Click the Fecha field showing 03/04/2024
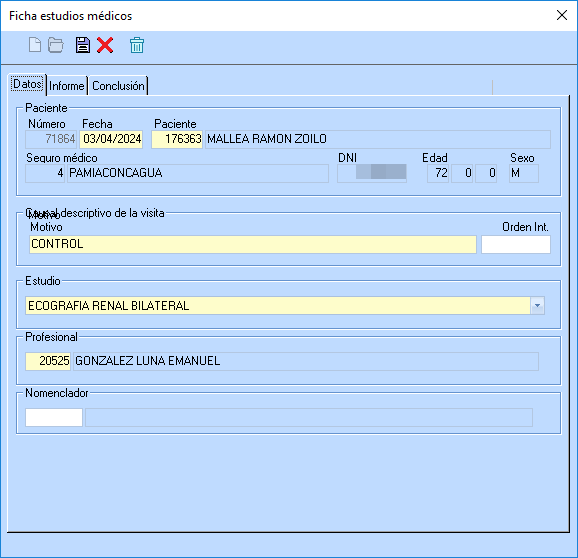This screenshot has width=578, height=558. tap(111, 139)
